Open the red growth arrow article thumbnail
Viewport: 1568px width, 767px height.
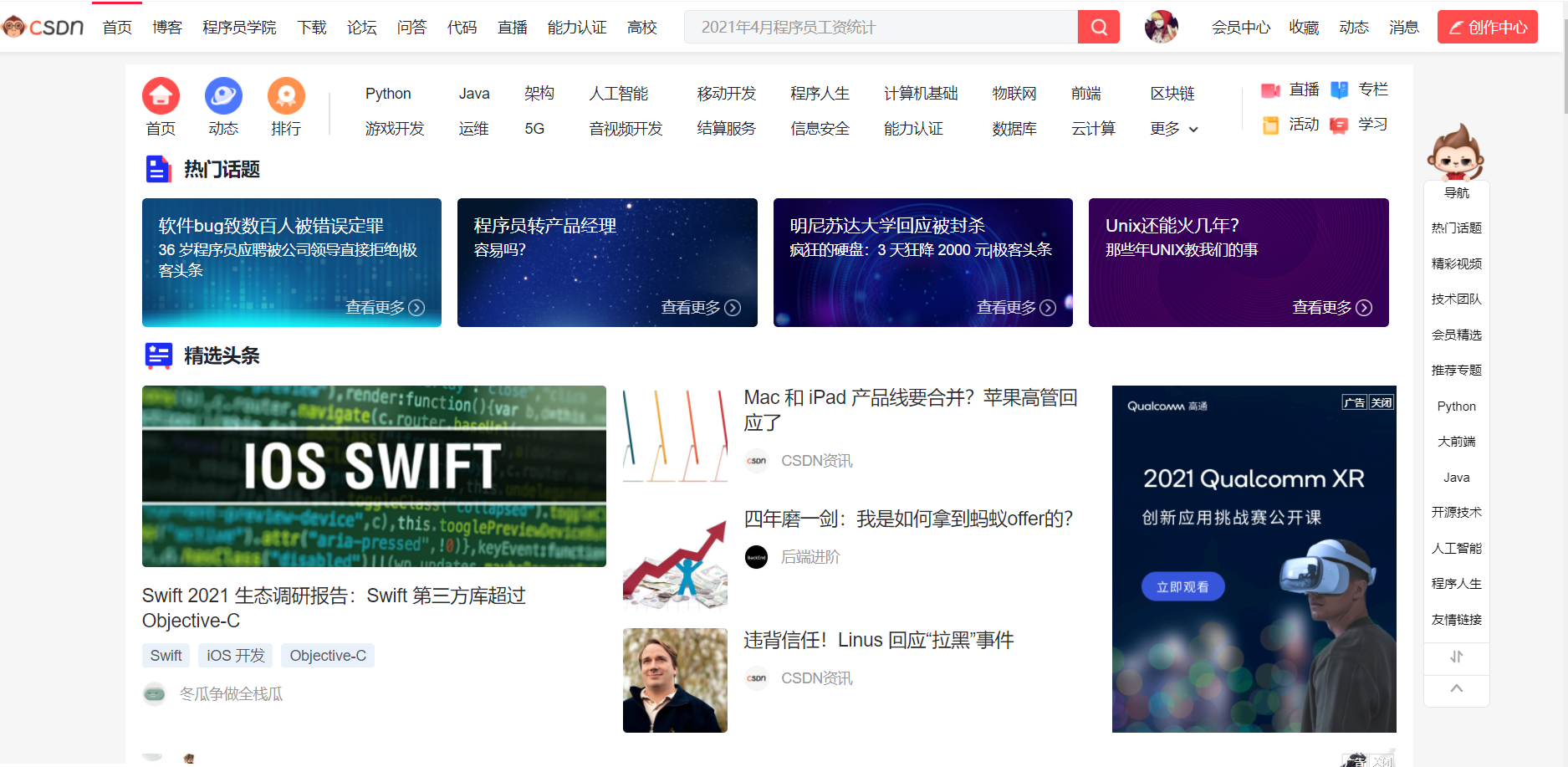(x=675, y=560)
